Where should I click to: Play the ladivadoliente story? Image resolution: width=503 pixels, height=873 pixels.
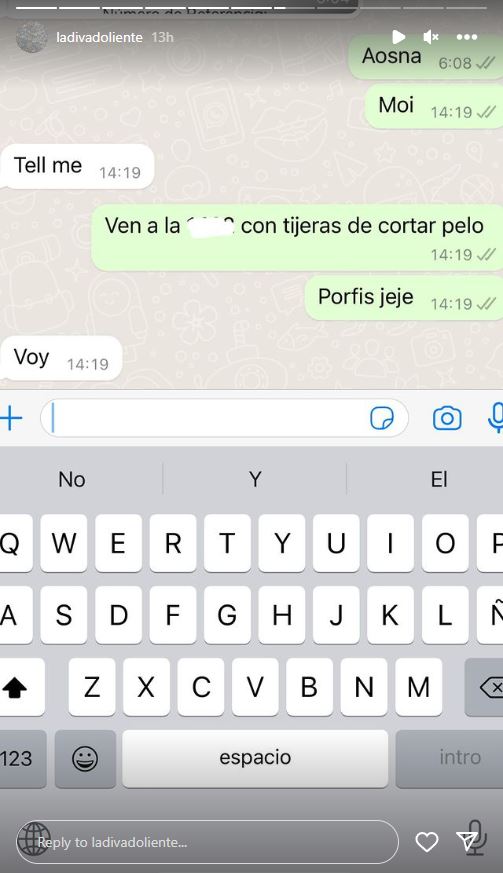(x=398, y=37)
